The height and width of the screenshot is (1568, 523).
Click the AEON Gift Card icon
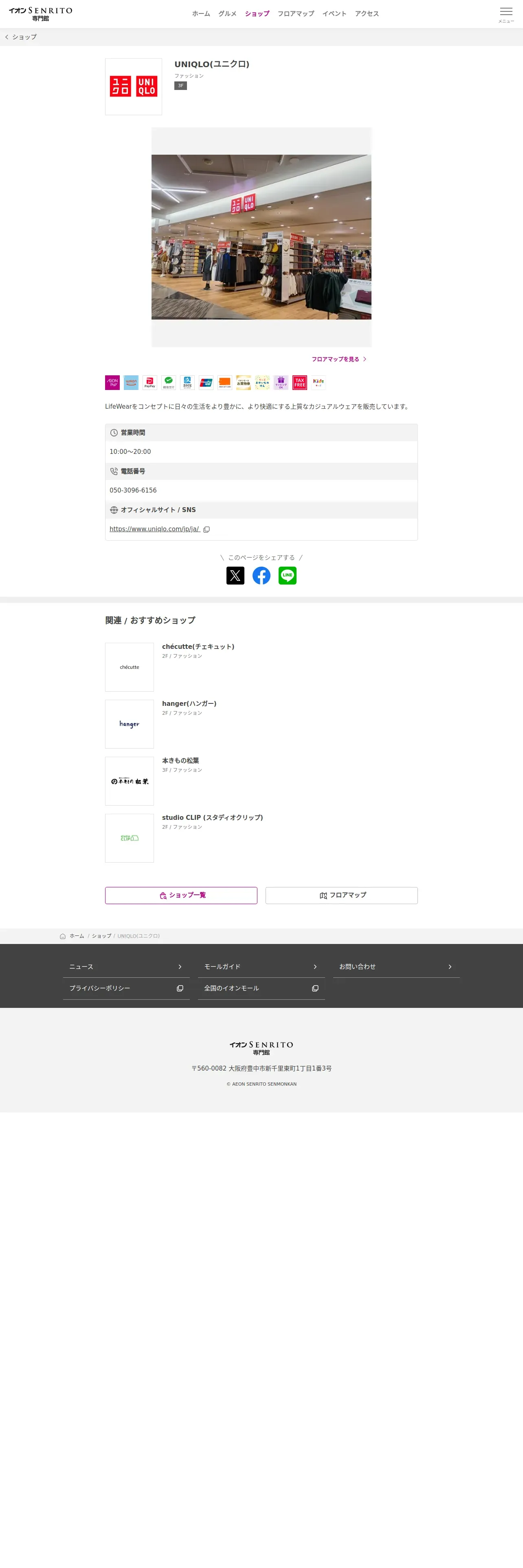tap(225, 382)
